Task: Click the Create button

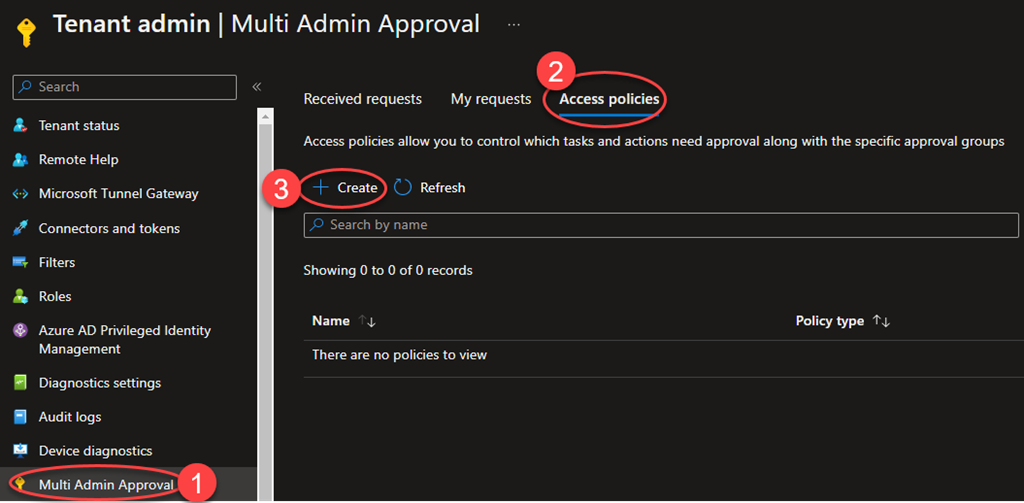Action: [x=345, y=188]
